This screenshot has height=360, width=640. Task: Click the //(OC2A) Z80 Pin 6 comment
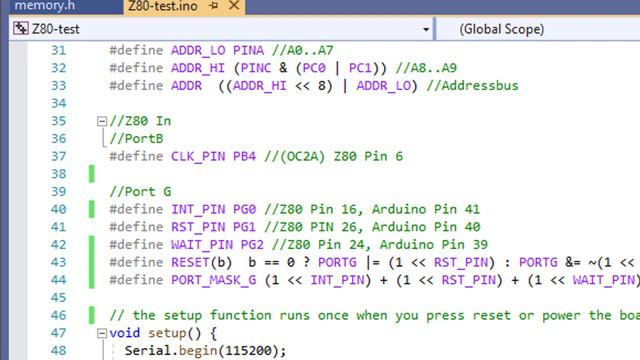pyautogui.click(x=333, y=156)
